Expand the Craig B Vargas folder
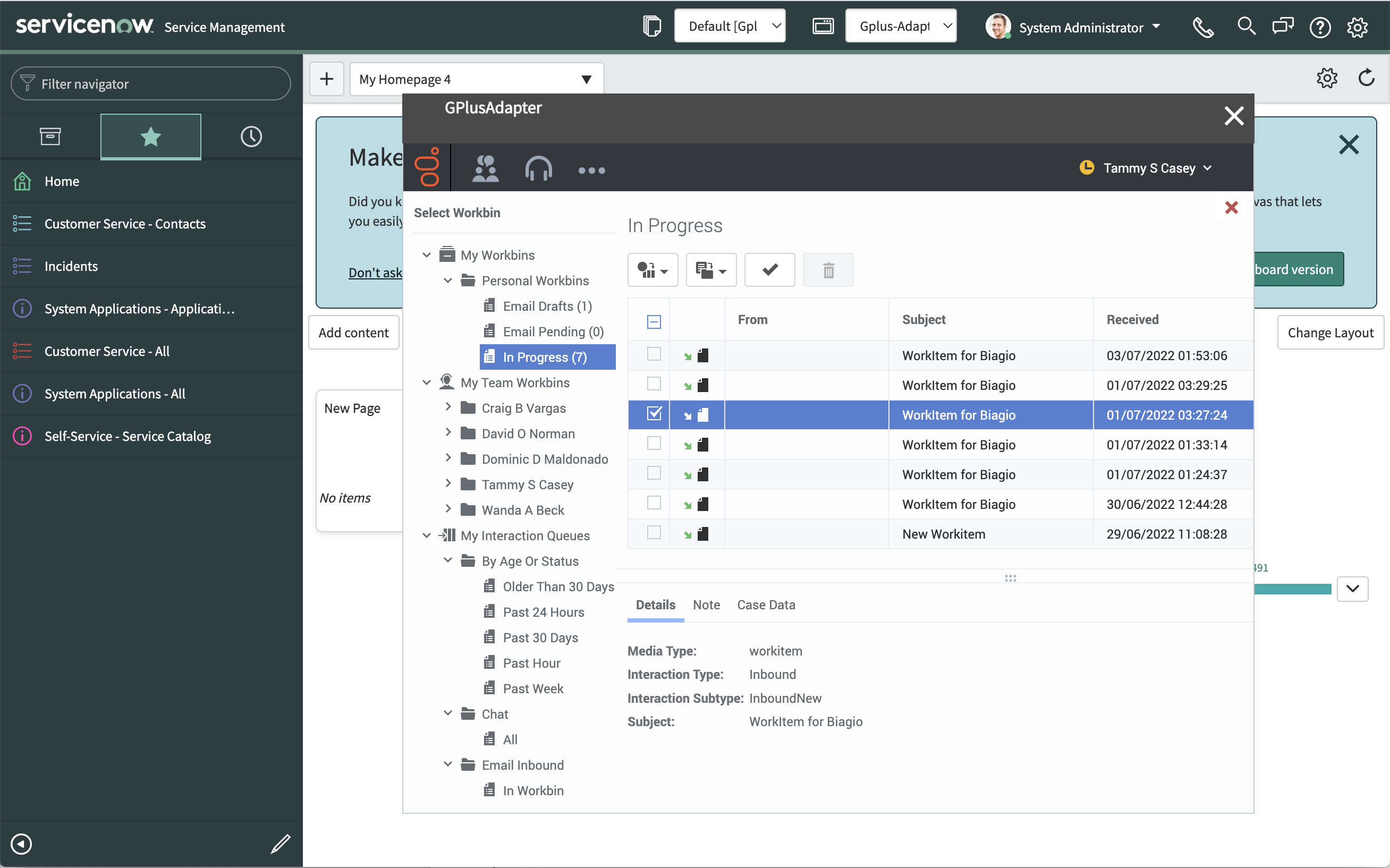 pyautogui.click(x=448, y=407)
